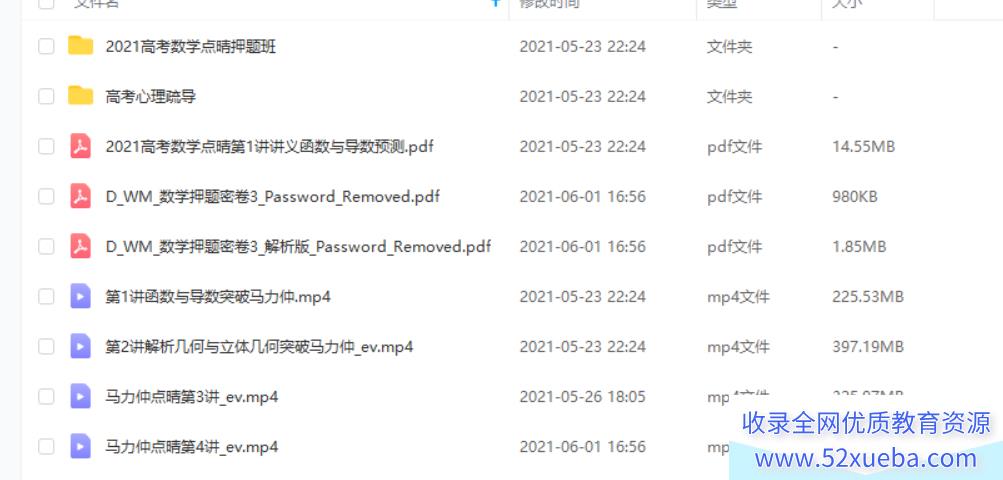Click the 高考心理疏导 folder icon
Image resolution: width=1003 pixels, height=480 pixels.
(81, 96)
